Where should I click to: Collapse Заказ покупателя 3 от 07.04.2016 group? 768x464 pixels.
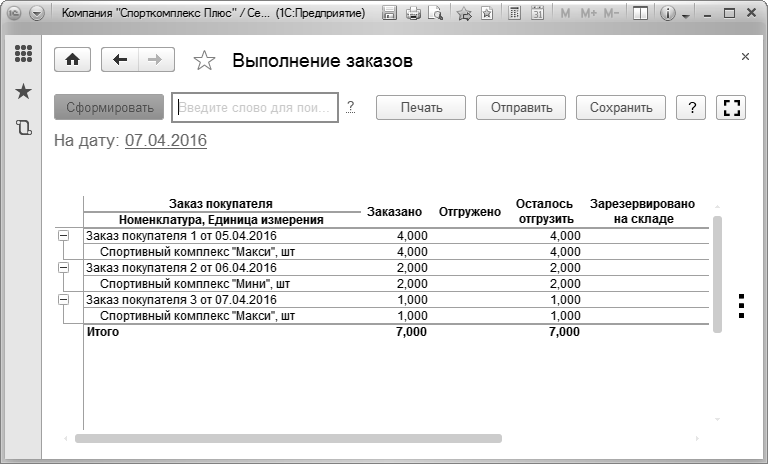[63, 299]
